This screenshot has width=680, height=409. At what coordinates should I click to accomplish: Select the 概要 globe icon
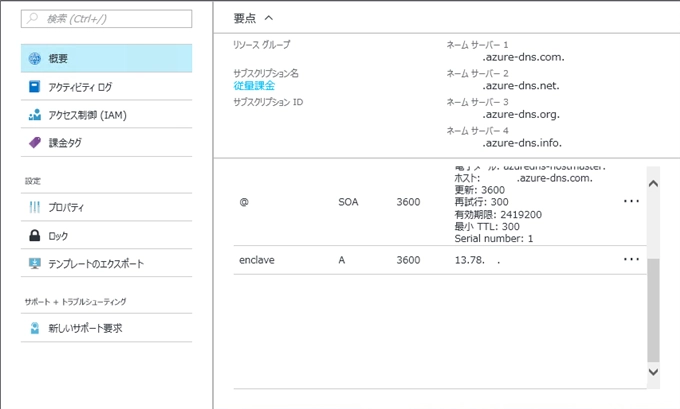(35, 59)
